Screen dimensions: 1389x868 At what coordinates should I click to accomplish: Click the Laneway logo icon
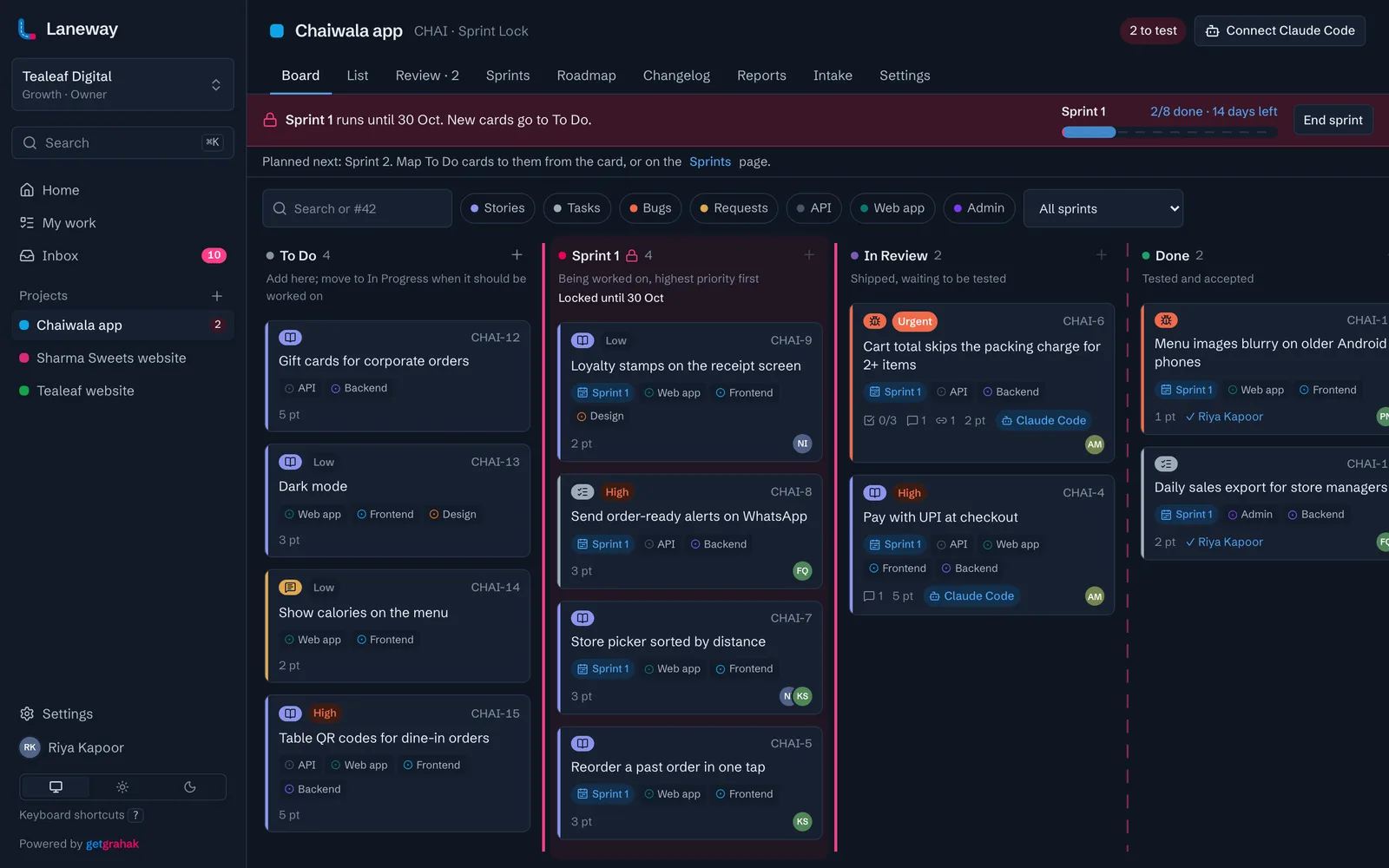(27, 30)
